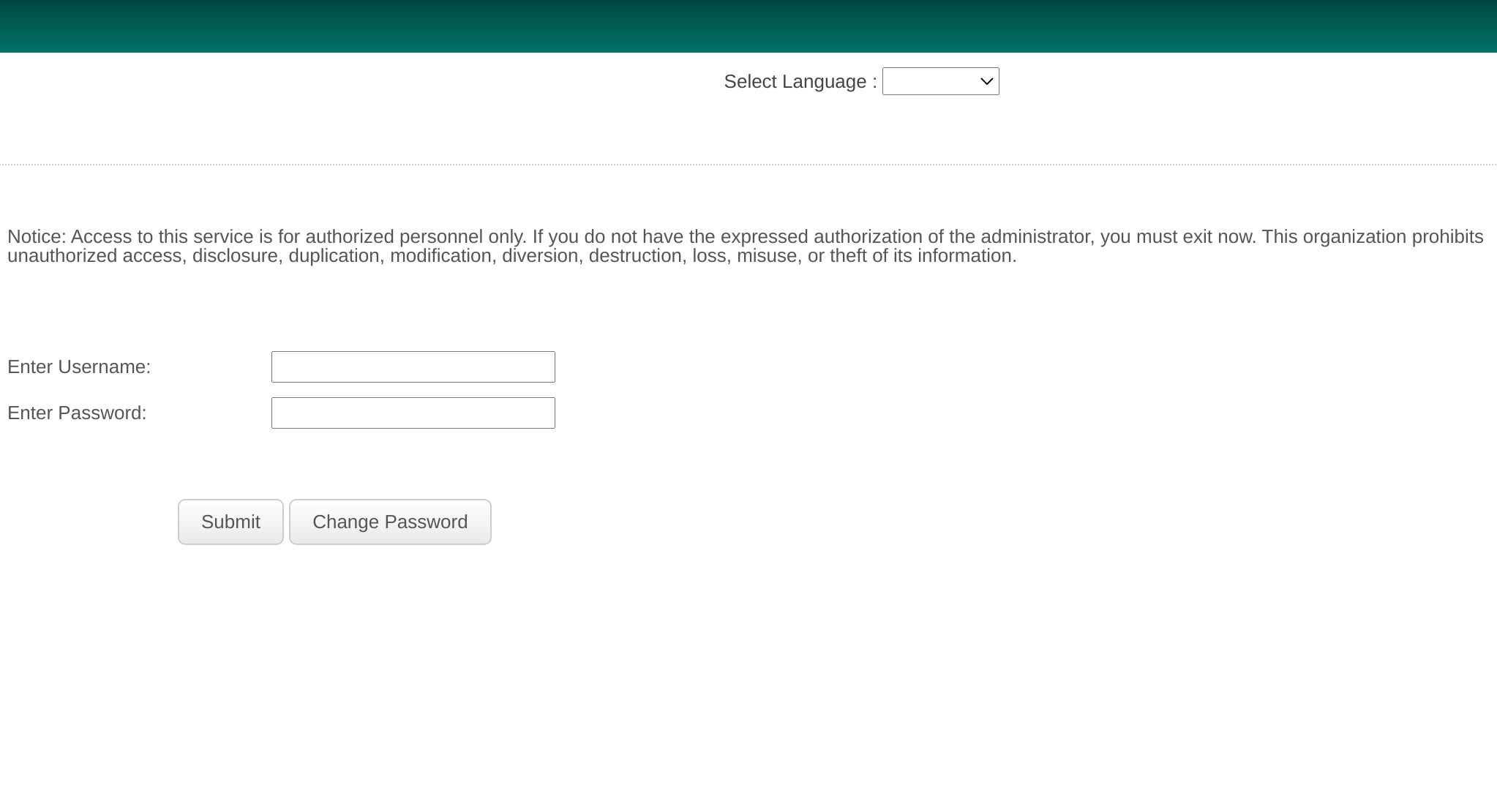The width and height of the screenshot is (1497, 812).
Task: Focus the Enter Password text field
Action: tap(413, 413)
